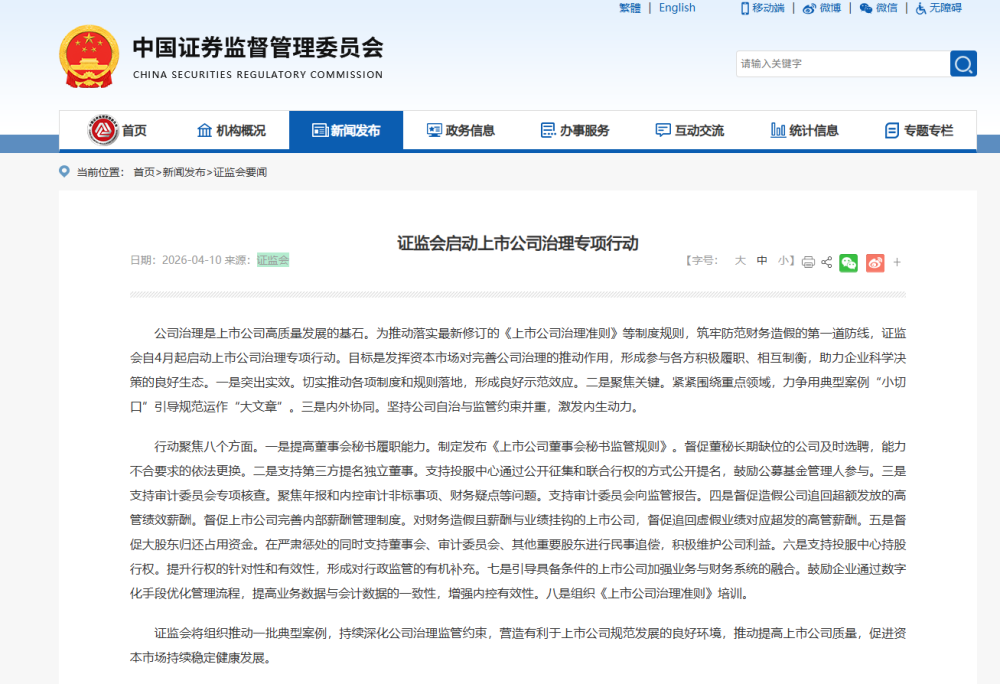Set font size to 大 (large)
The width and height of the screenshot is (1000, 684).
click(x=740, y=261)
